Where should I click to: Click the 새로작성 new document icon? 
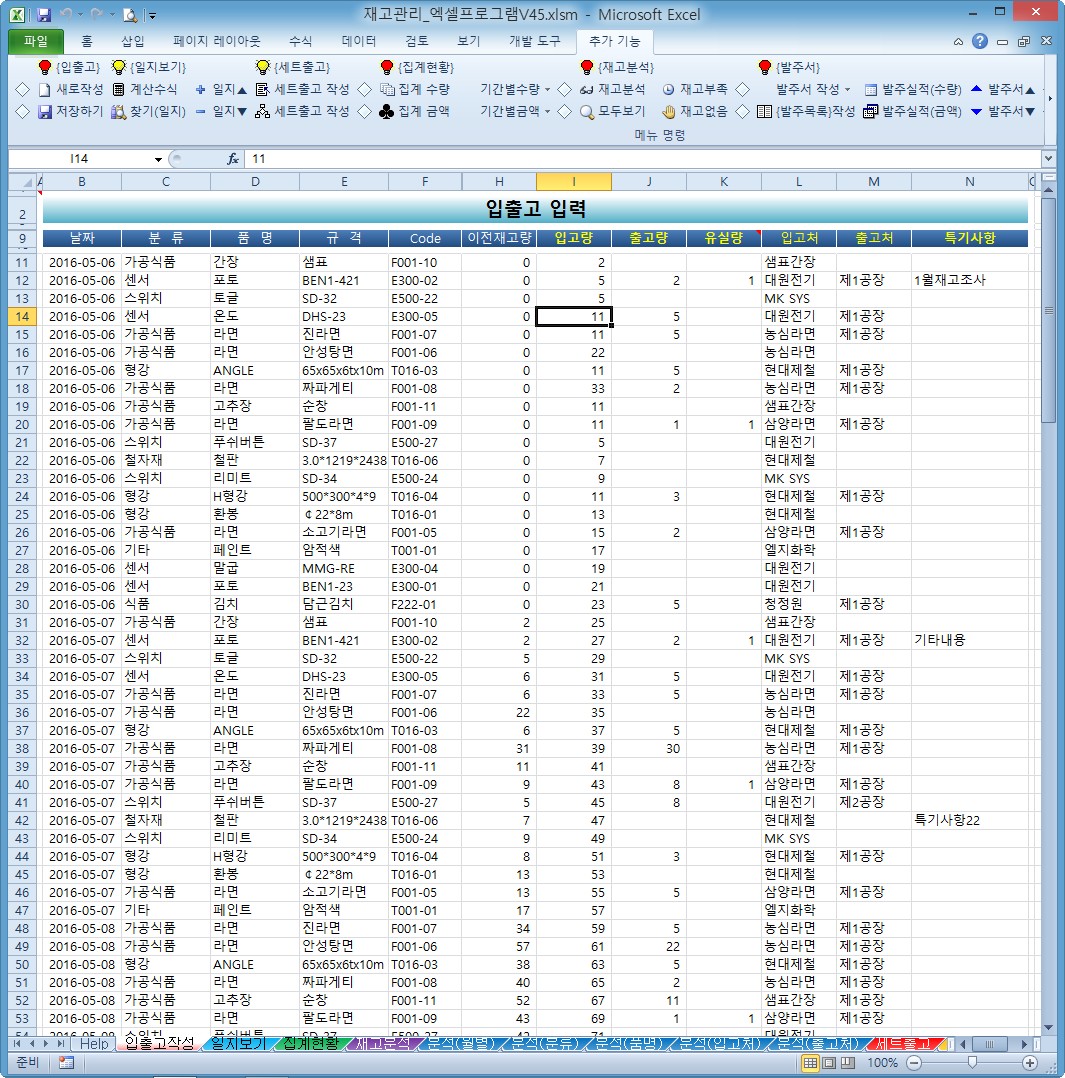[45, 89]
